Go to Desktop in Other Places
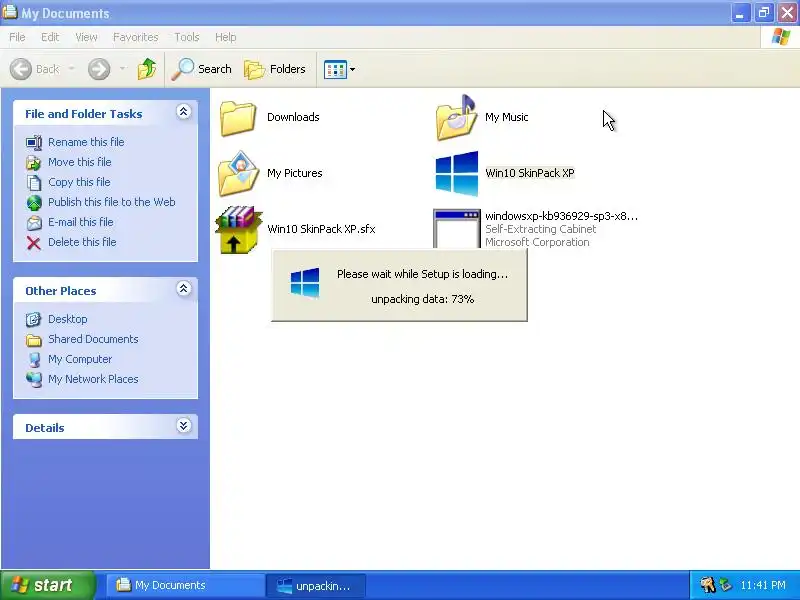 67,319
